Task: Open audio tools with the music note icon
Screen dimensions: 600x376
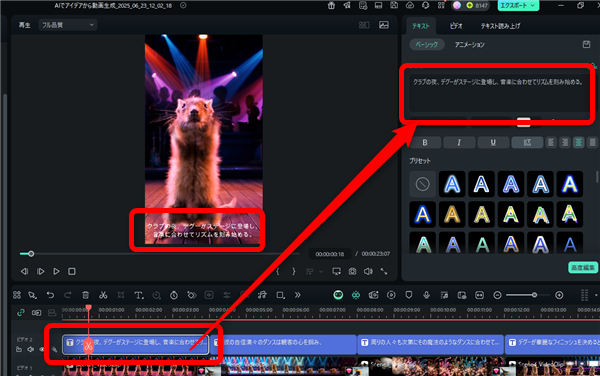Action: (x=262, y=295)
